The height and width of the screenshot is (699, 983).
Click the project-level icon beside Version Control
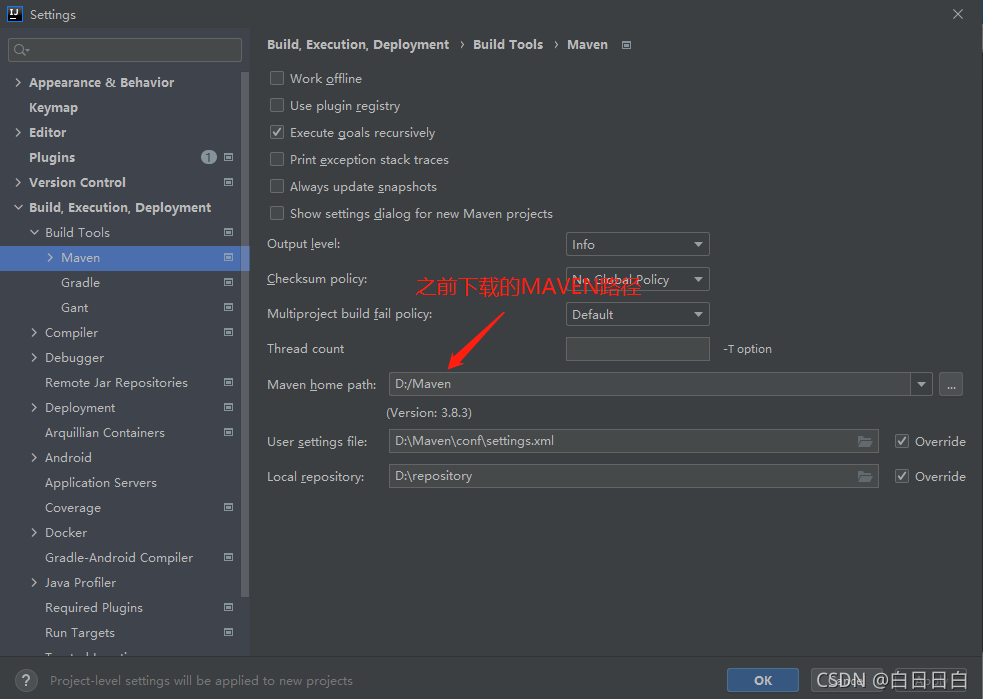pos(229,182)
